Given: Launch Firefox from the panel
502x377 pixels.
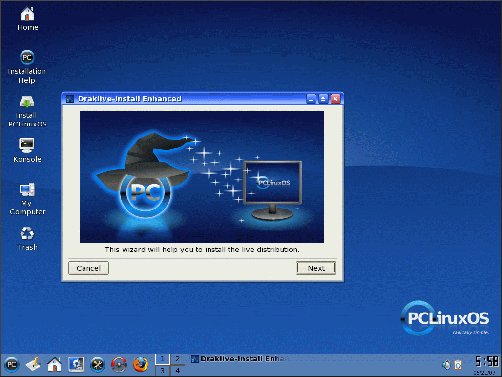Looking at the screenshot, I should point(140,364).
